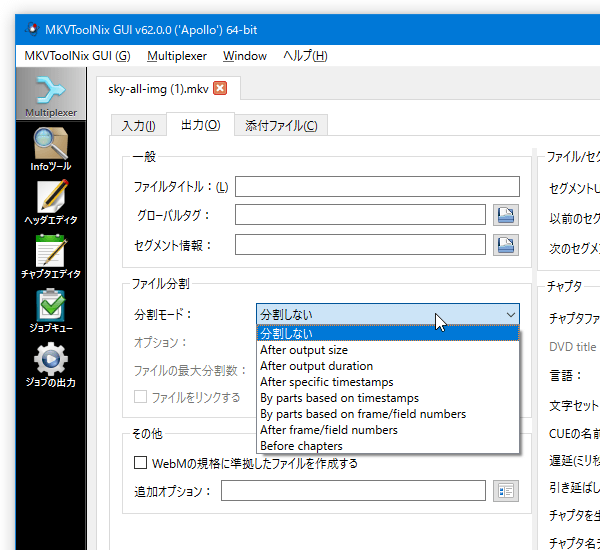Open the Info tool in sidebar

[x=51, y=149]
